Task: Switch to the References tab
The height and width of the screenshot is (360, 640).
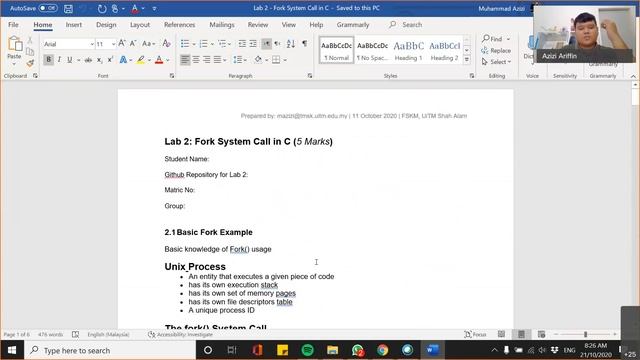Action: click(x=180, y=24)
